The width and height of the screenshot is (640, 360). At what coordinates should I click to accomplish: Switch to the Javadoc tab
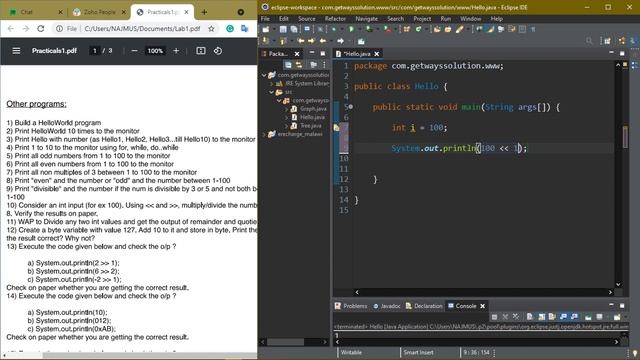pos(386,306)
